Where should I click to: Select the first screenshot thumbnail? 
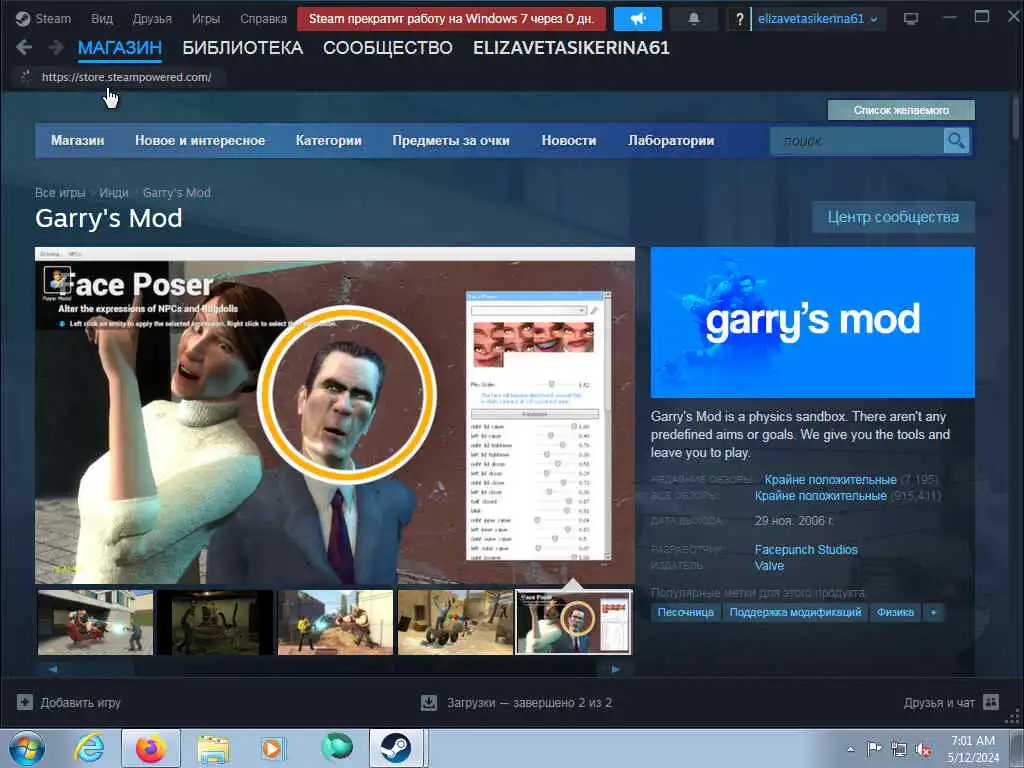(95, 622)
